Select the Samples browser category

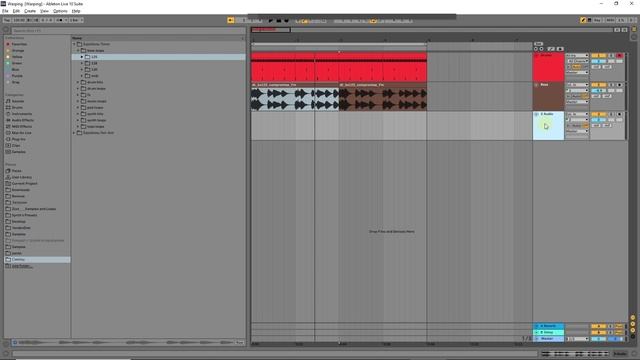[18, 152]
